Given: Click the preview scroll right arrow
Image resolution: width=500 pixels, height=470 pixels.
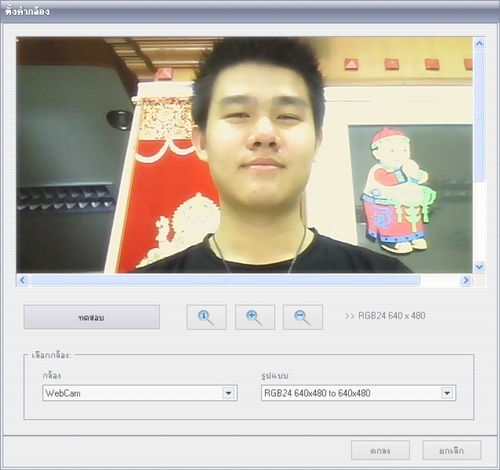Looking at the screenshot, I should pyautogui.click(x=466, y=280).
